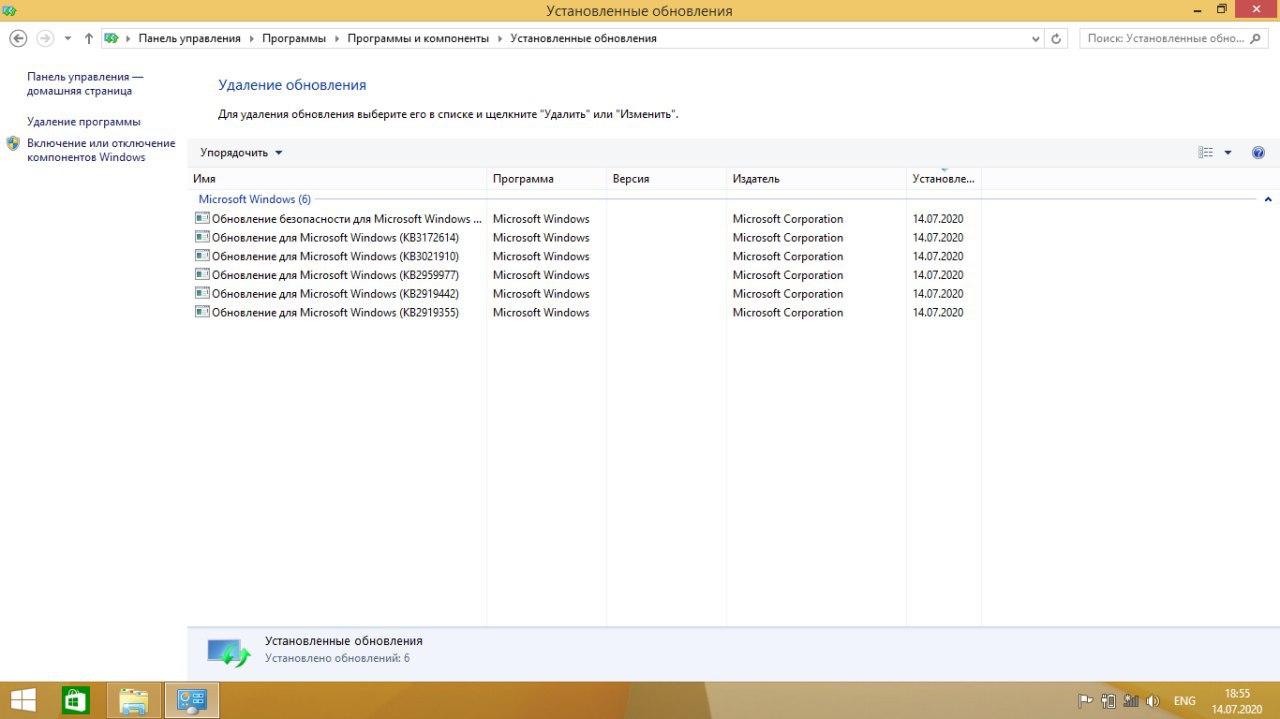
Task: Select update KB2919355
Action: pos(584,312)
